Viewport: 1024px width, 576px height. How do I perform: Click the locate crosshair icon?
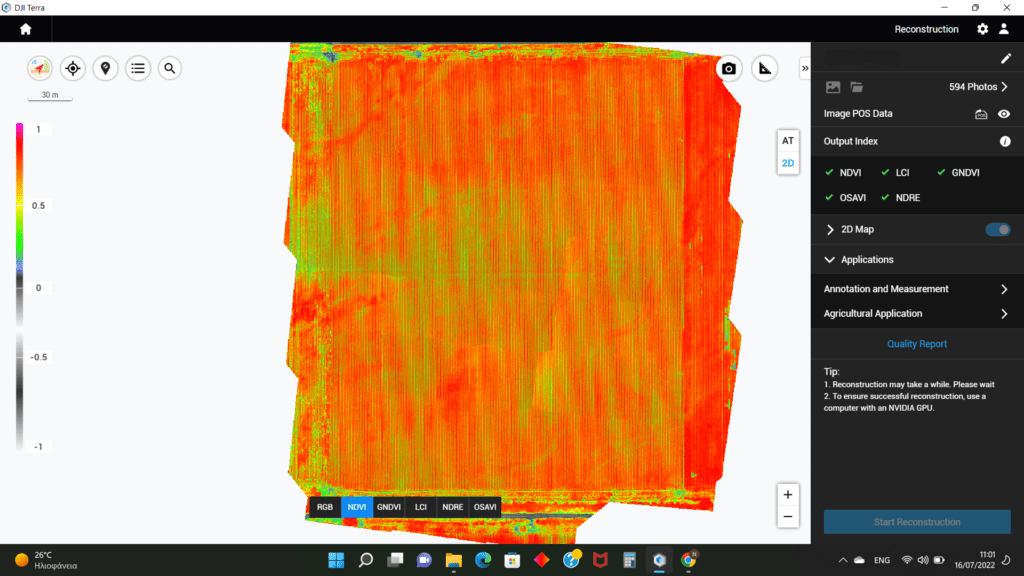pos(72,68)
